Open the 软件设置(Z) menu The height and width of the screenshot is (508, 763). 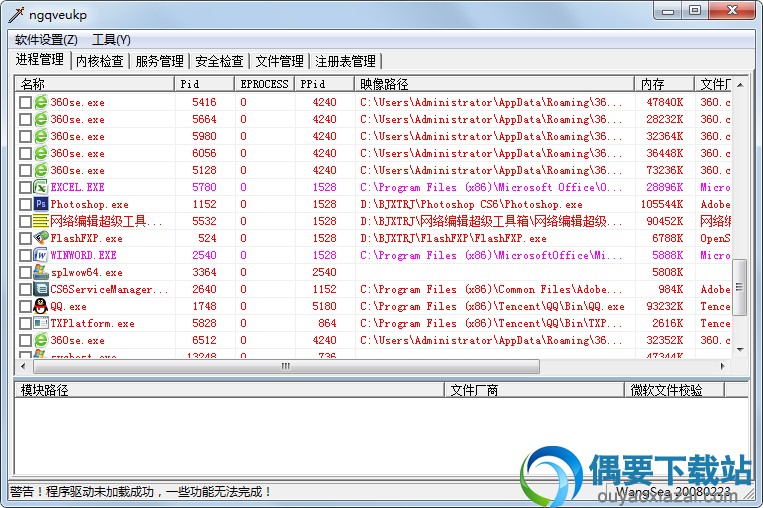(x=46, y=40)
